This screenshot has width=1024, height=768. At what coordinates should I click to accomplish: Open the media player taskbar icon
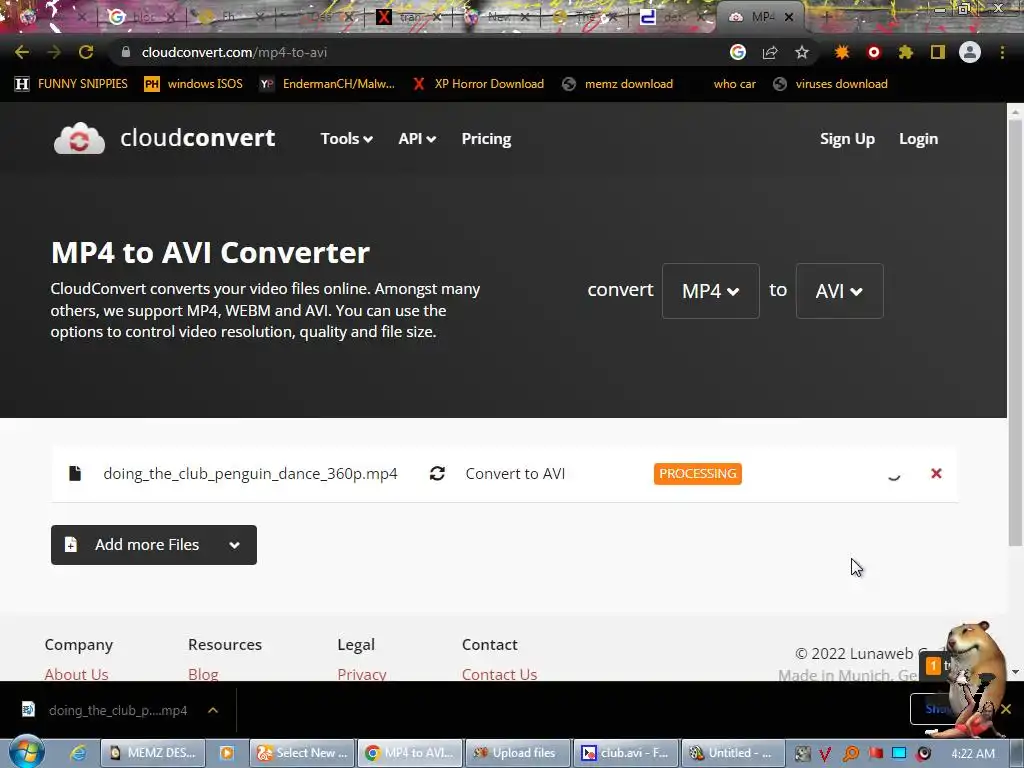pyautogui.click(x=227, y=753)
